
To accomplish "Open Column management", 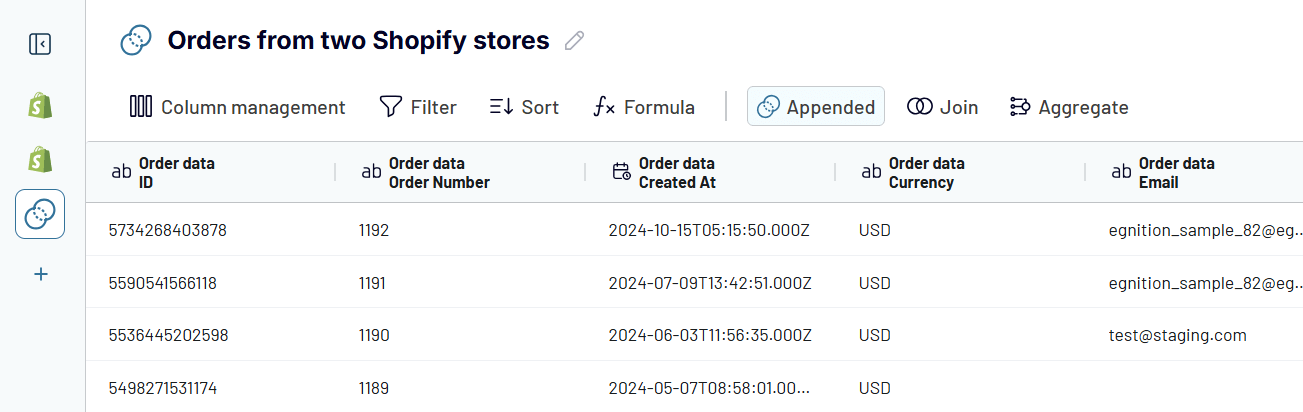I will pos(237,107).
